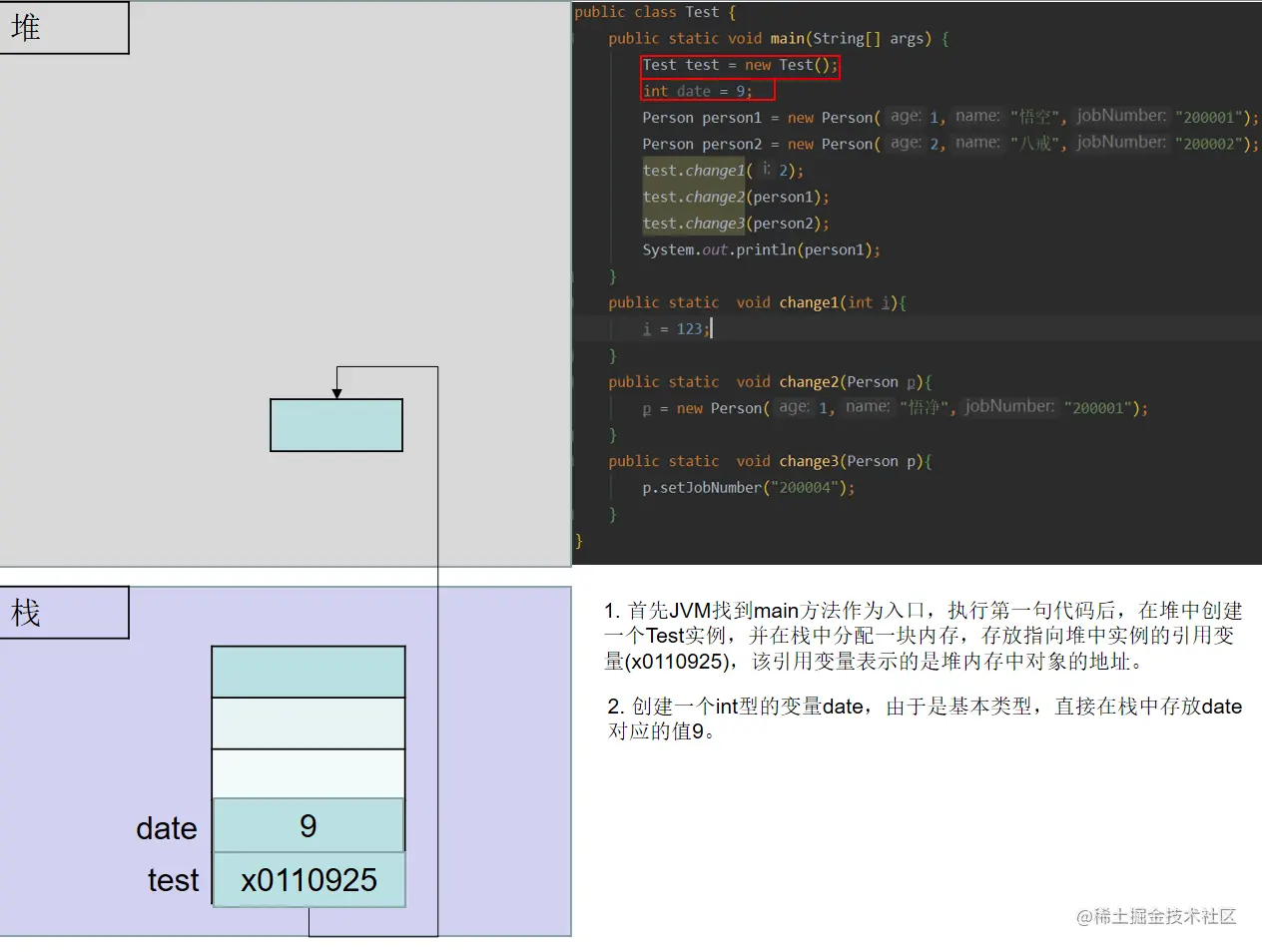Click the date label beside the stack
Image resolution: width=1262 pixels, height=952 pixels.
coord(166,827)
